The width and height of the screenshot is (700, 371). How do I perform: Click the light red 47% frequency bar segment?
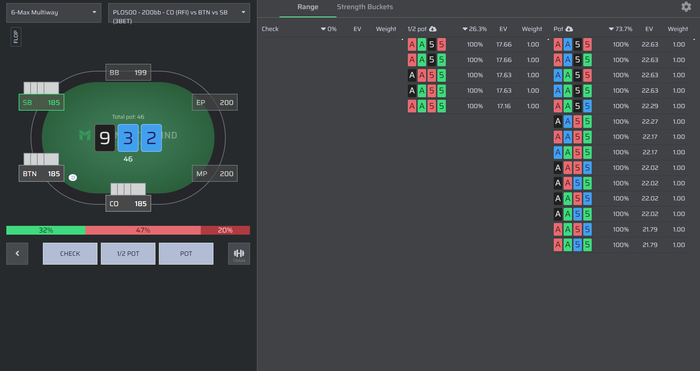(x=143, y=230)
